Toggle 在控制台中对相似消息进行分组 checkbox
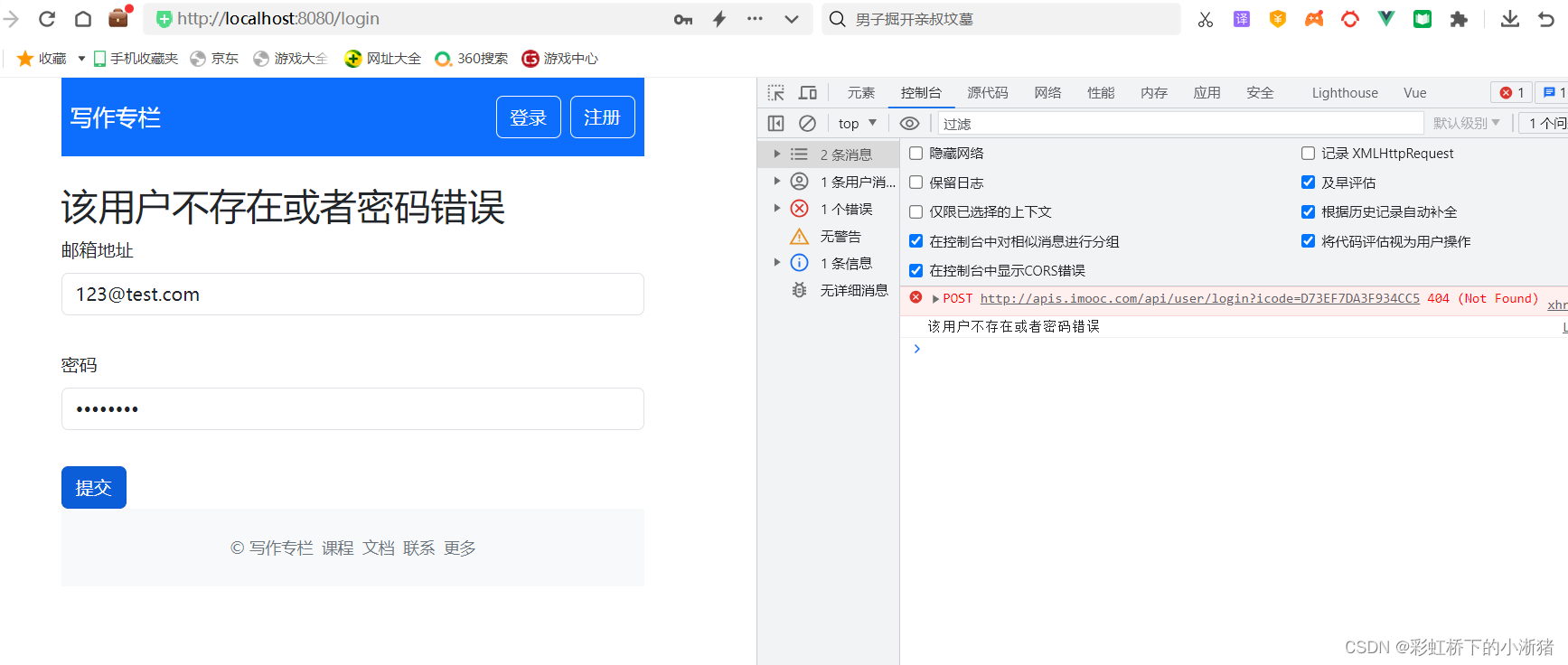The image size is (1568, 665). pos(916,241)
